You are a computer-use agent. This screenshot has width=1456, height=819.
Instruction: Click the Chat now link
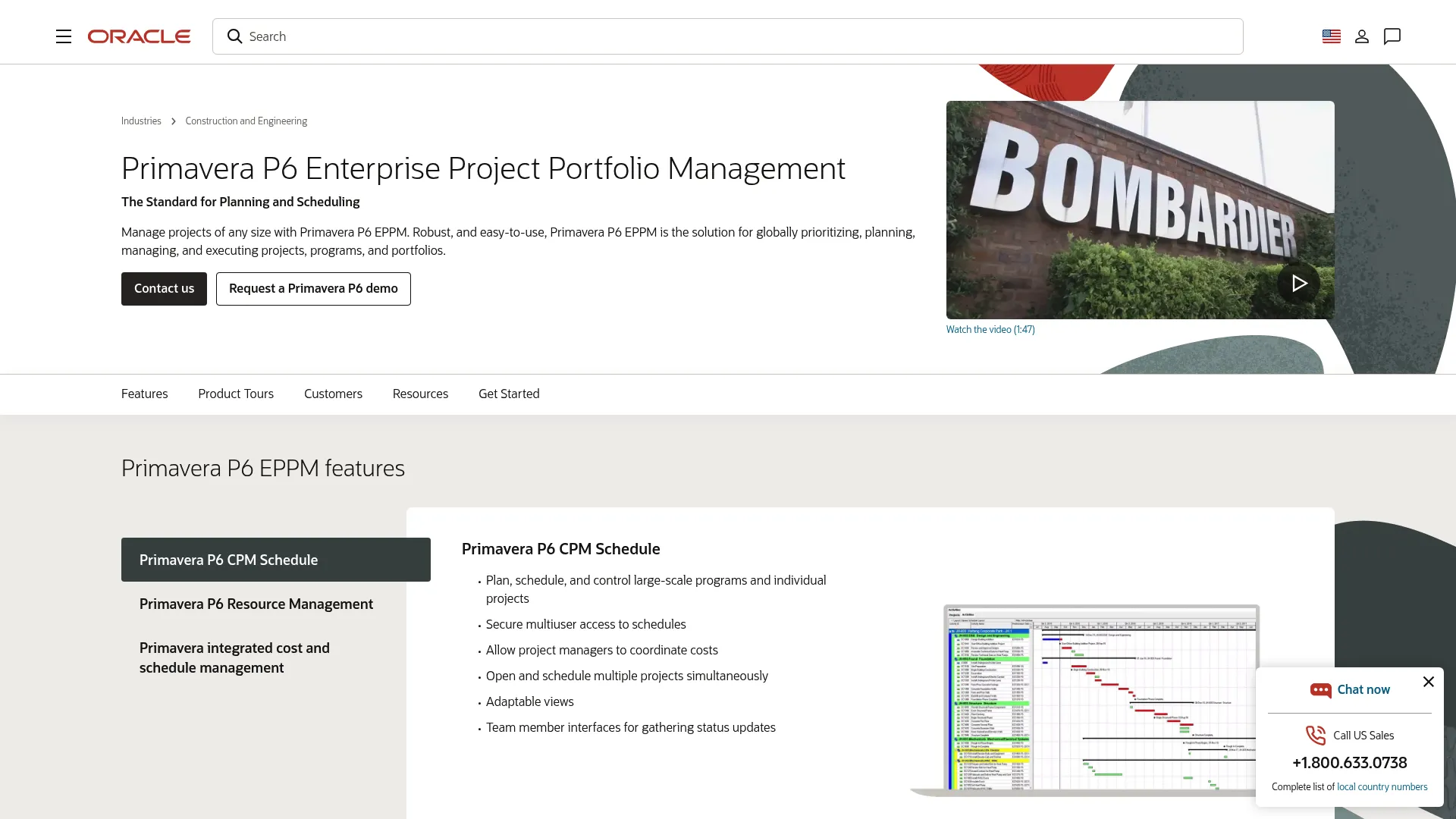coord(1363,690)
